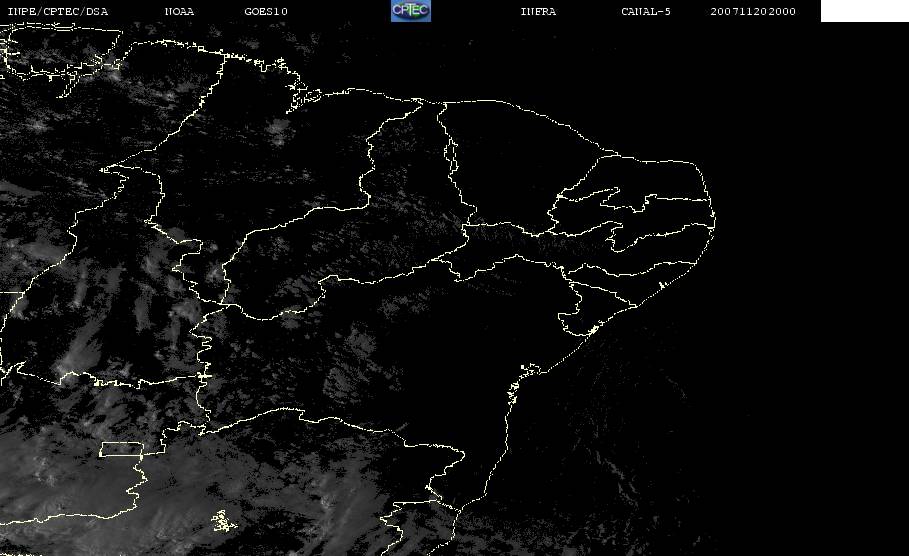Click the CPTEC logo in the header
The height and width of the screenshot is (556, 909).
tap(410, 11)
